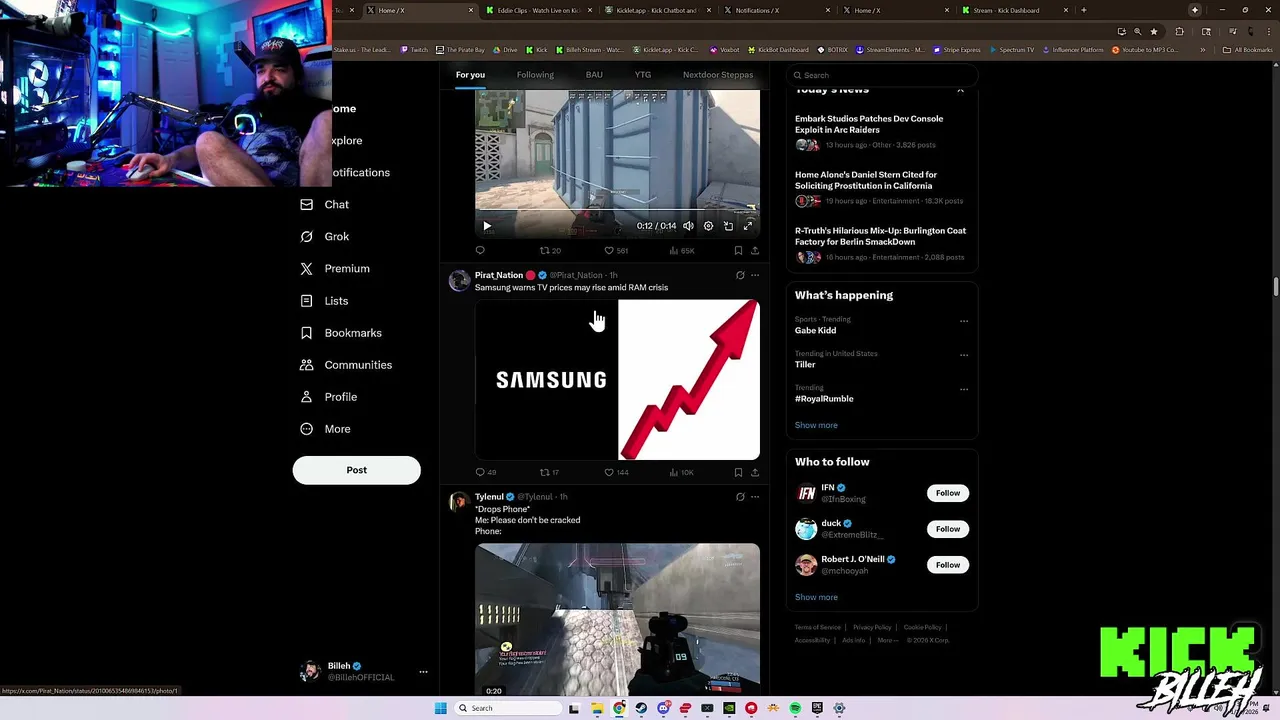Viewport: 1280px width, 720px height.
Task: Reply to the top video post
Action: click(480, 251)
